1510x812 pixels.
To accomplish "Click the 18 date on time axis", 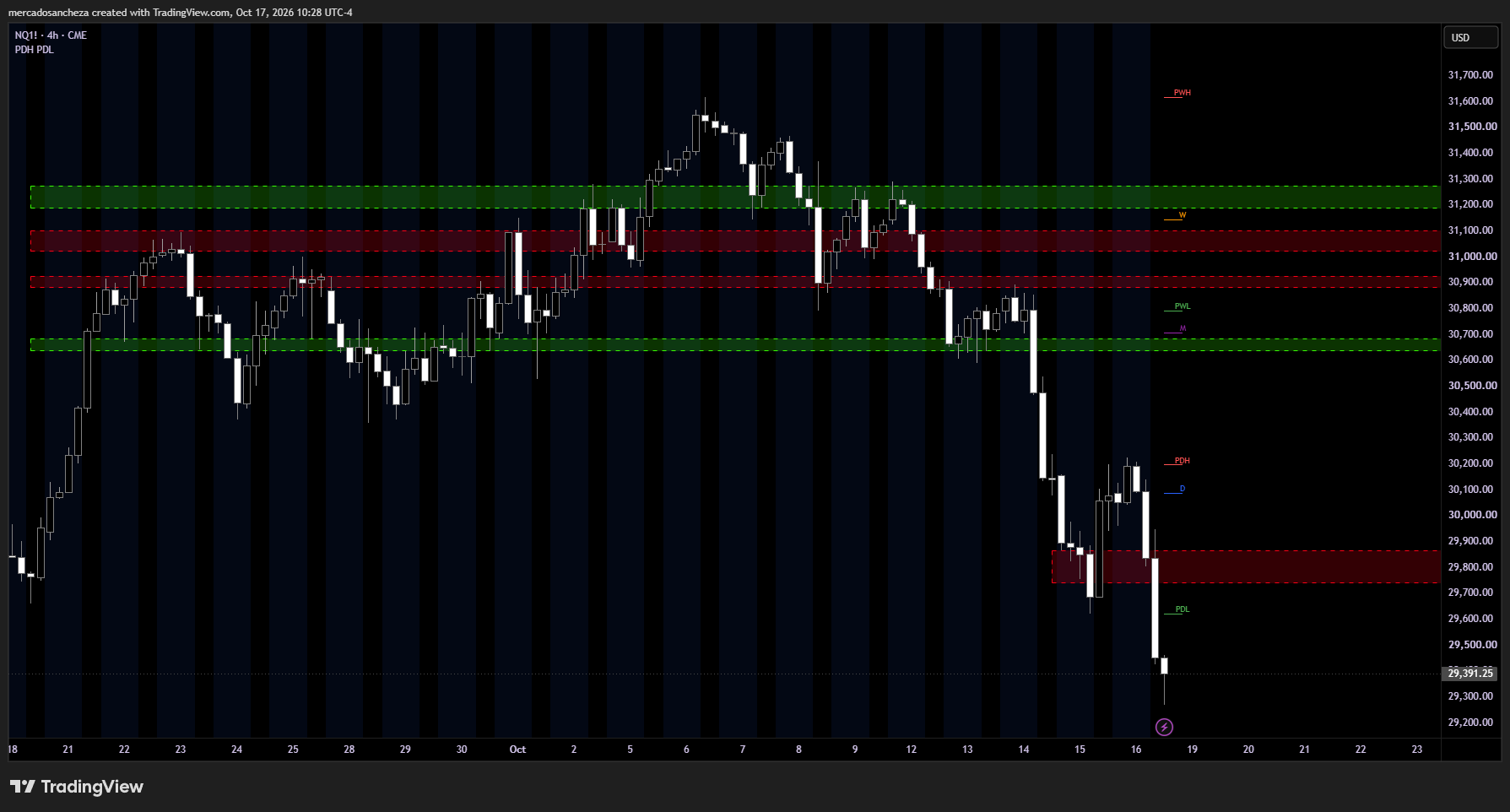I will [x=13, y=750].
